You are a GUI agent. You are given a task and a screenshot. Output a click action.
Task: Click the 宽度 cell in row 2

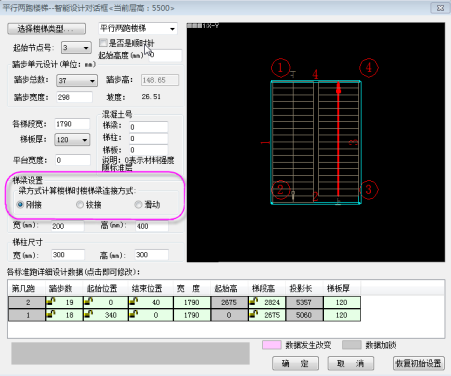(192, 302)
